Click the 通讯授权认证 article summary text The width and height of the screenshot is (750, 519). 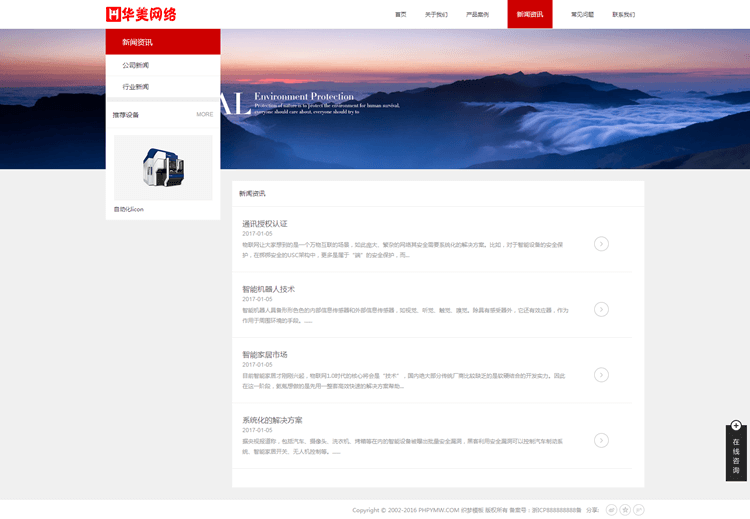pos(402,250)
